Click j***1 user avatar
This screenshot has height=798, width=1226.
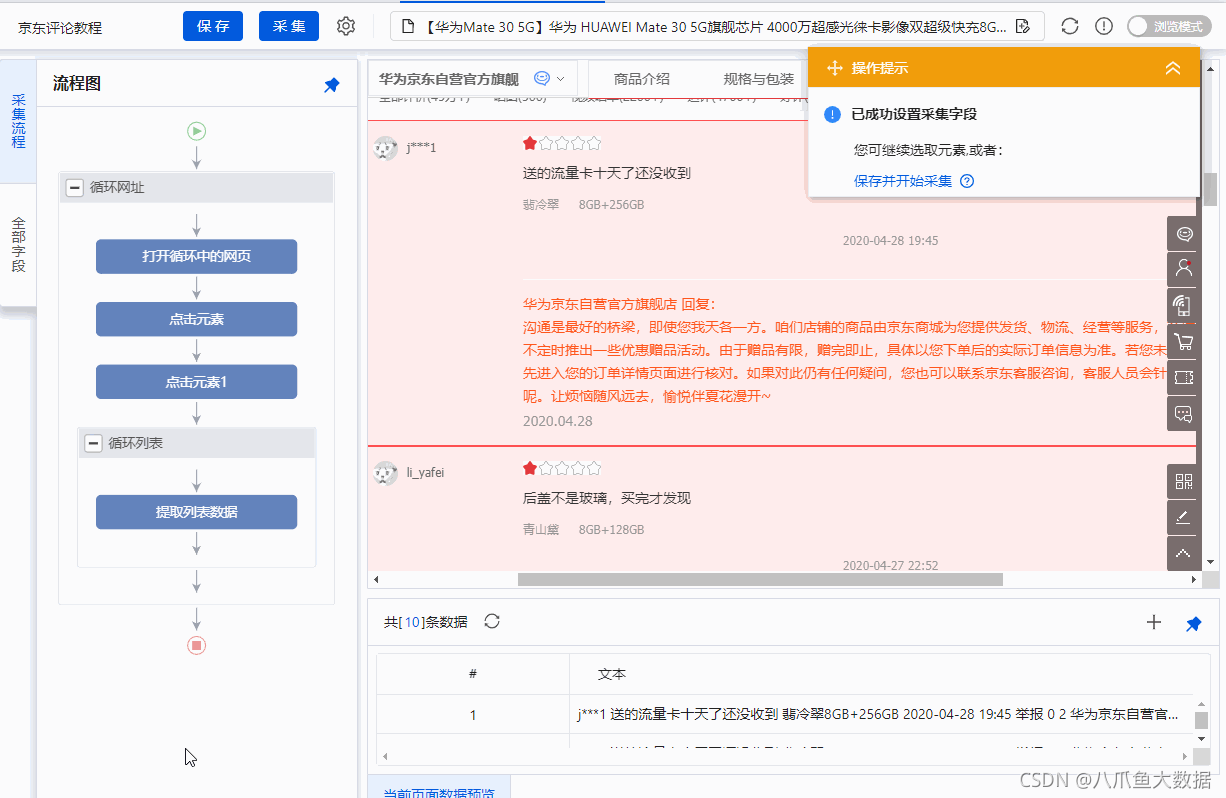coord(385,148)
